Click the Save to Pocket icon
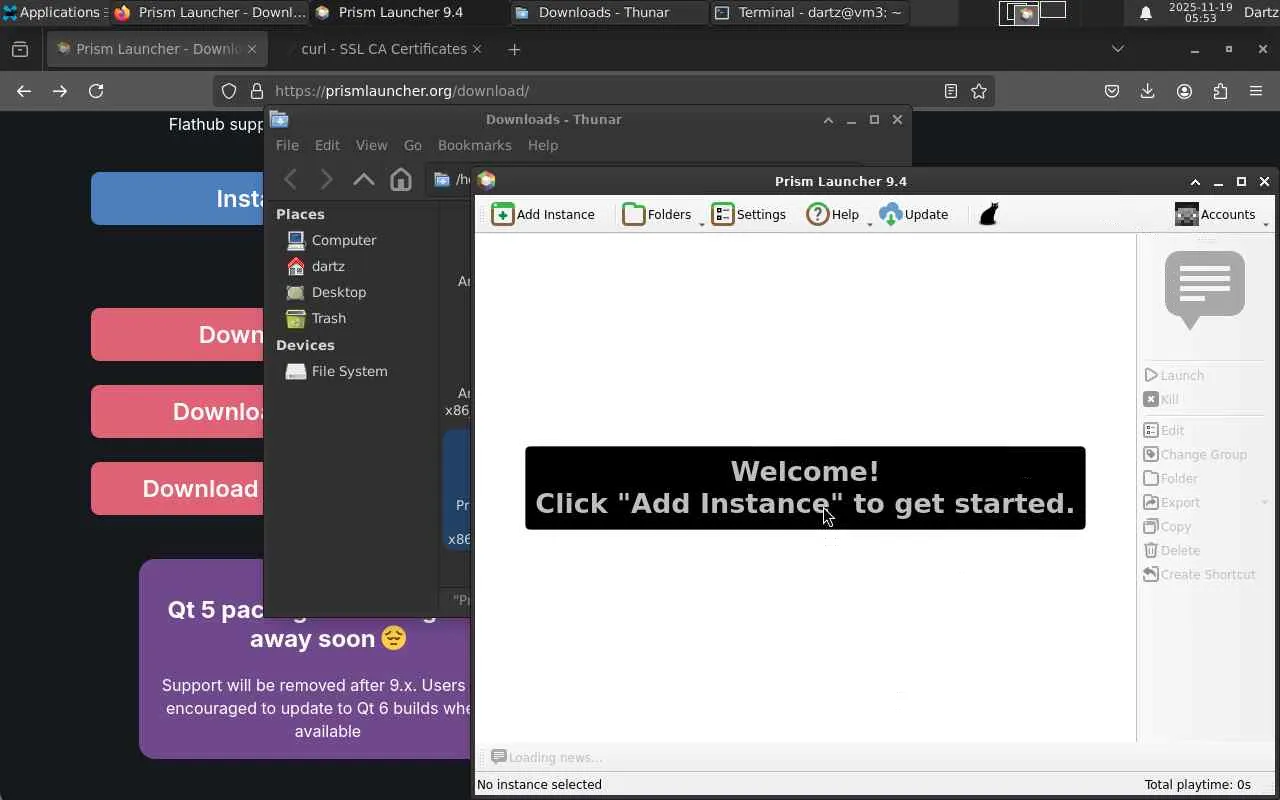This screenshot has width=1280, height=800. (x=1112, y=91)
